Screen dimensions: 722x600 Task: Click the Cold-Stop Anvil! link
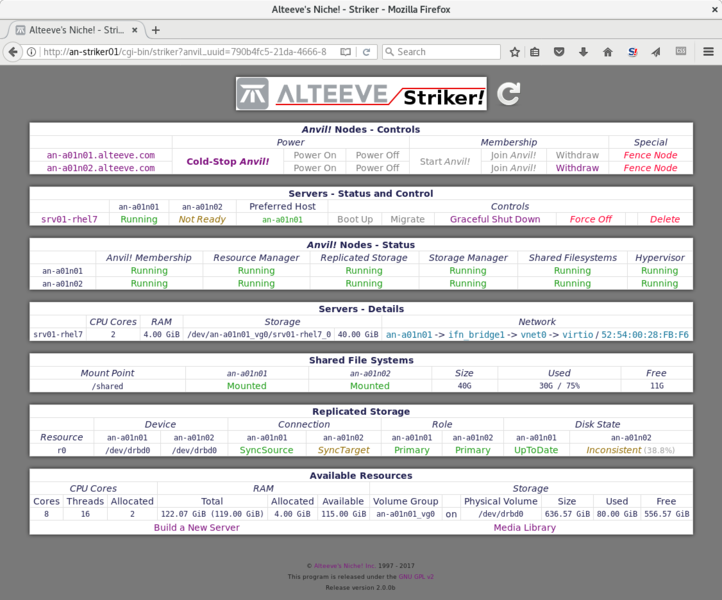[x=229, y=161]
